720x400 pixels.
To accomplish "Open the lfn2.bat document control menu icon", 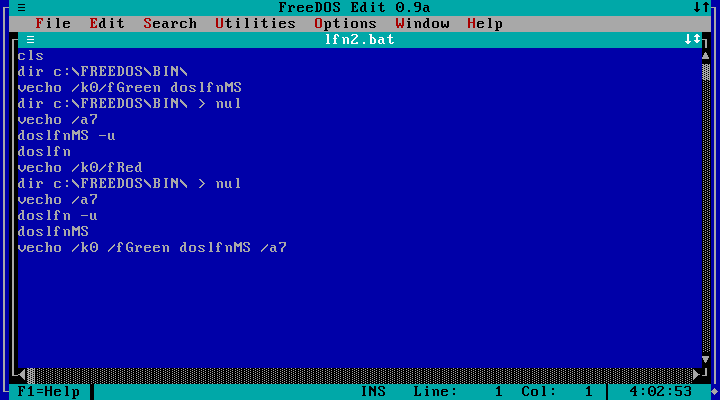I will [x=30, y=39].
